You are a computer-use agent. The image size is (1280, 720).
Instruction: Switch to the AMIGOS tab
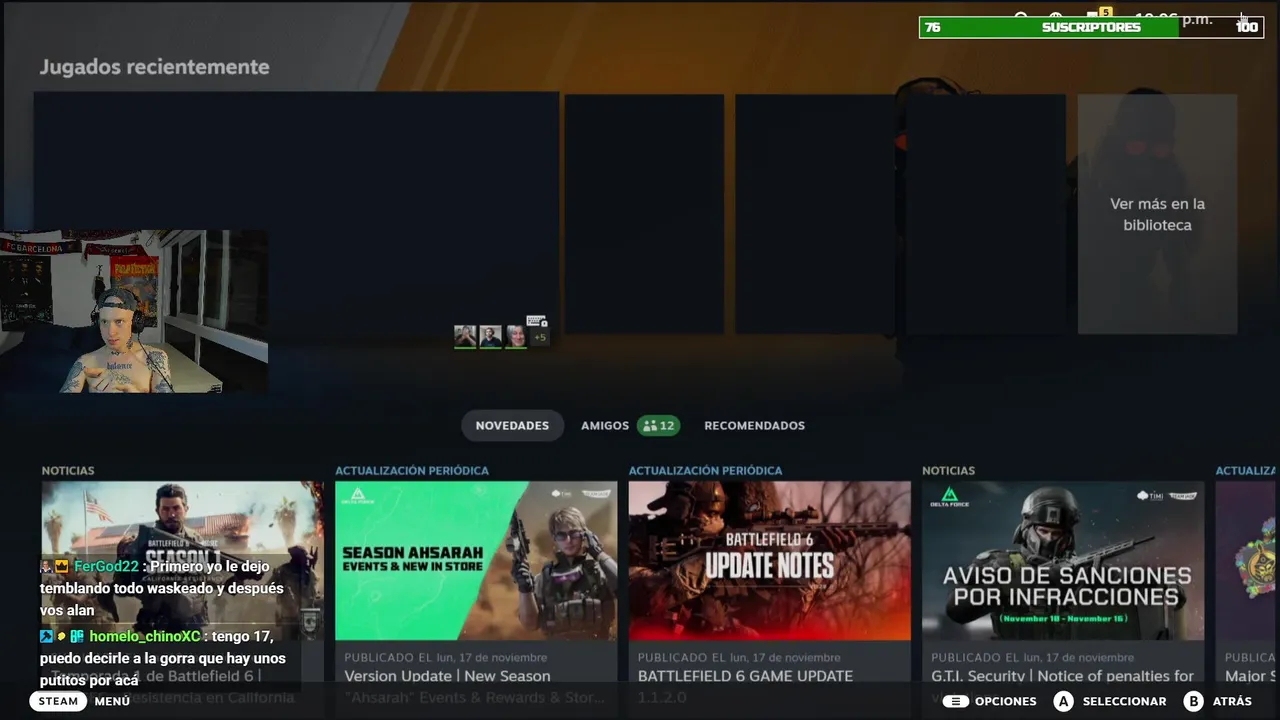click(x=605, y=425)
